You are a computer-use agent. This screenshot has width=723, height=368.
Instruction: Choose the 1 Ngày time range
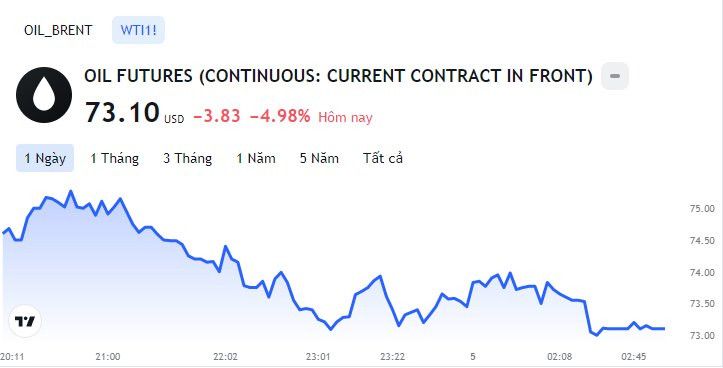45,158
